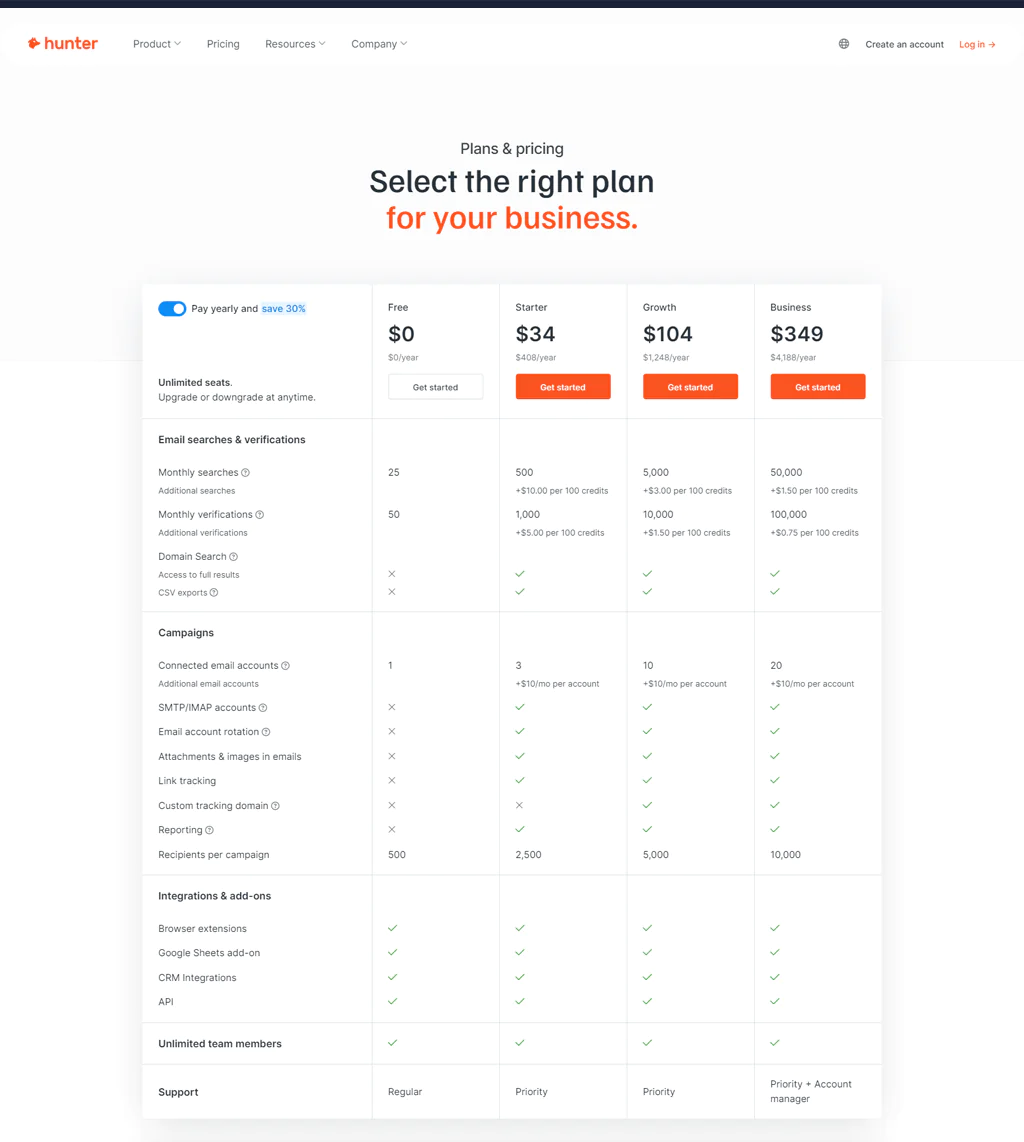
Task: Click the Hunter logo icon
Action: (x=34, y=43)
